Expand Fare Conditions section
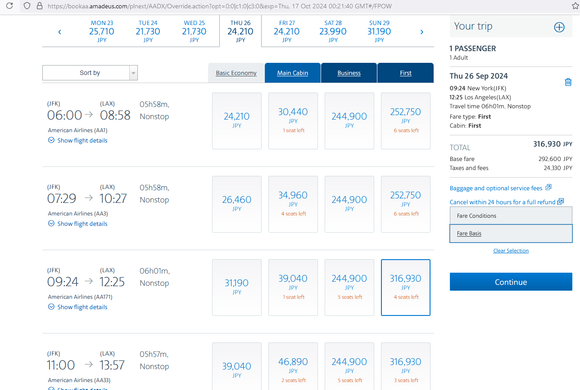This screenshot has height=390, width=580. (511, 215)
